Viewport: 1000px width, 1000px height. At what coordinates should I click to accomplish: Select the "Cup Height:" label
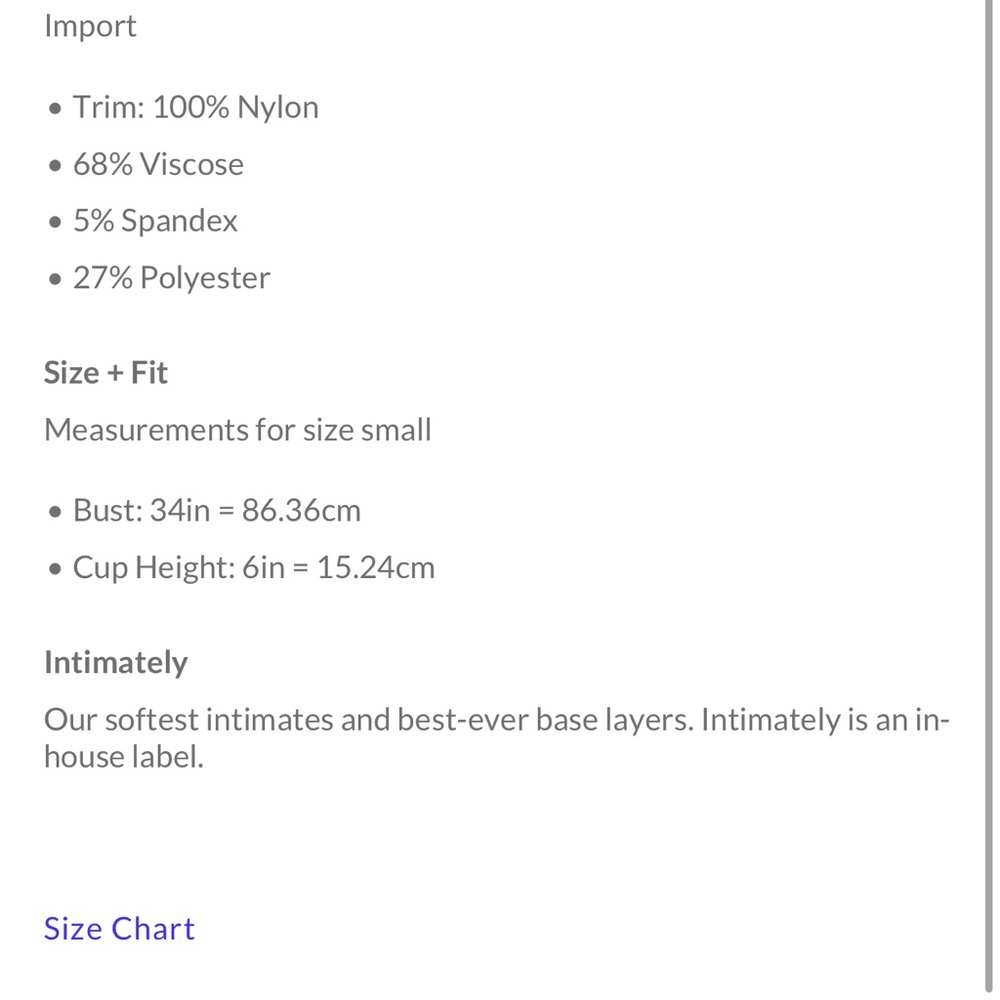tap(153, 568)
